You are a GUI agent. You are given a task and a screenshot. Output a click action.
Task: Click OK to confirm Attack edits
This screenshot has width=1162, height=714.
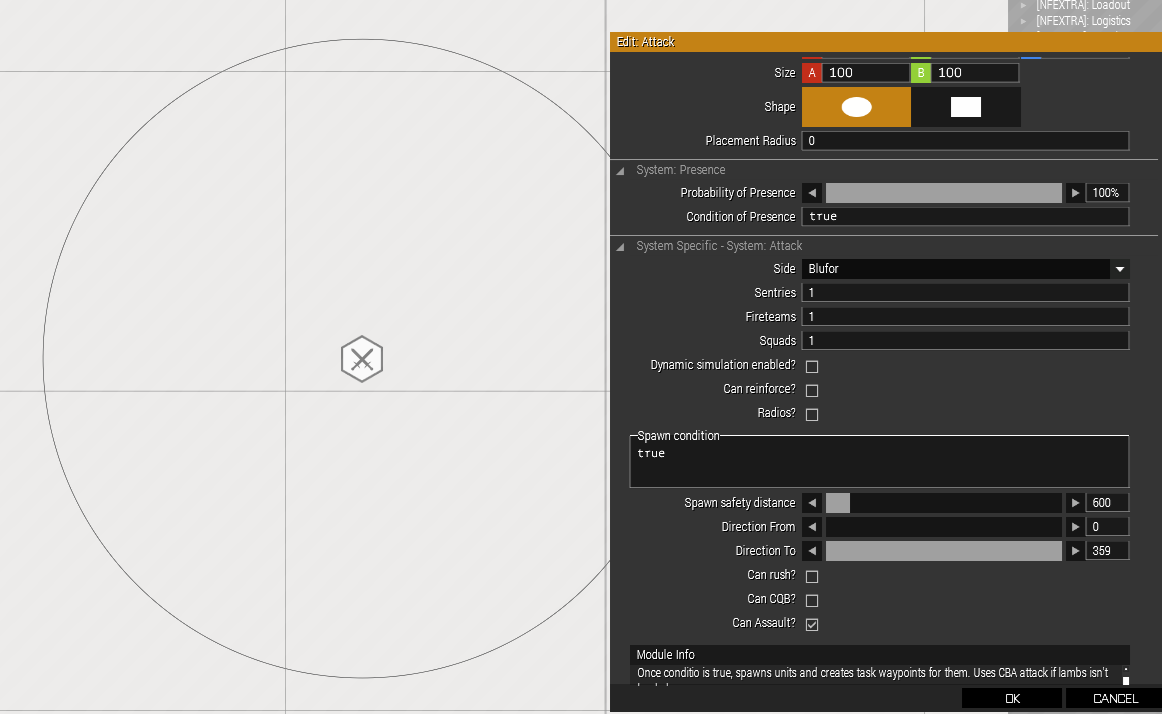(x=1012, y=698)
